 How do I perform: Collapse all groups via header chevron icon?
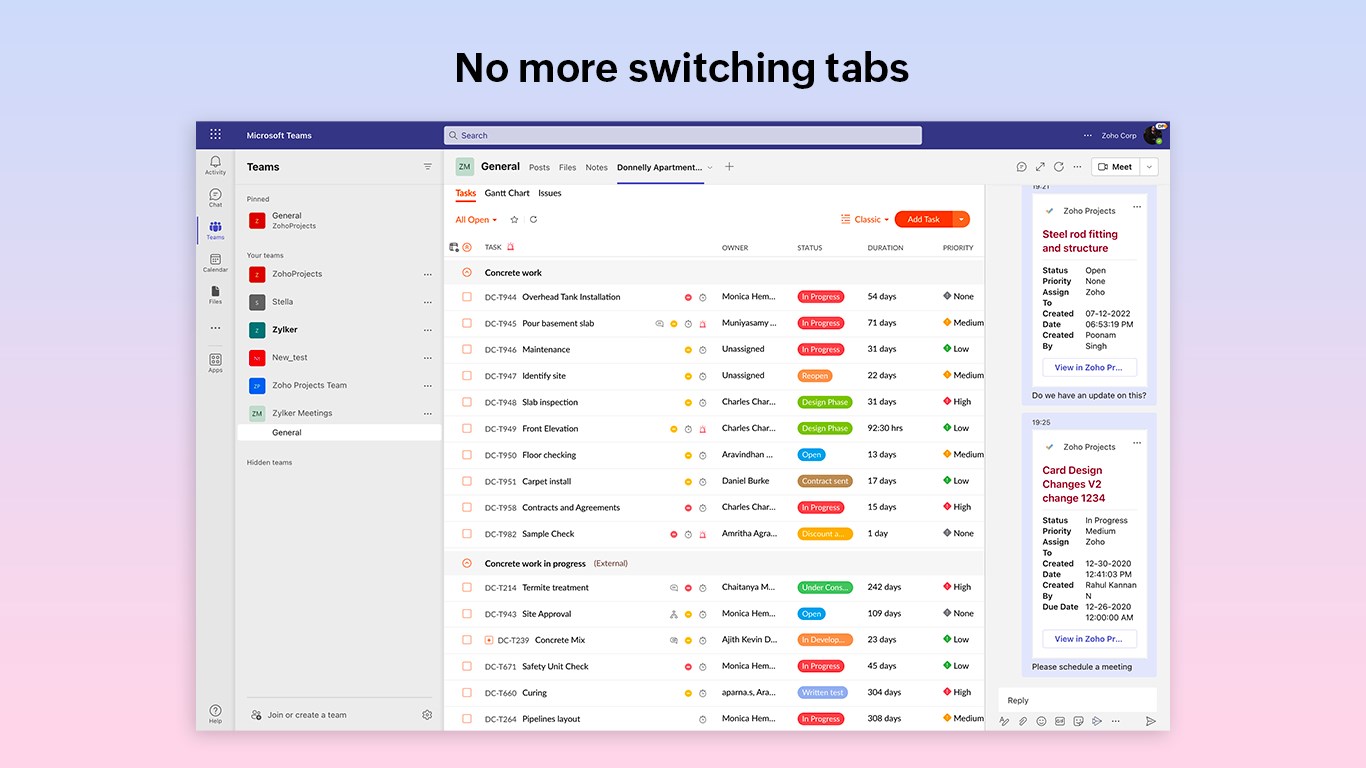tap(467, 247)
